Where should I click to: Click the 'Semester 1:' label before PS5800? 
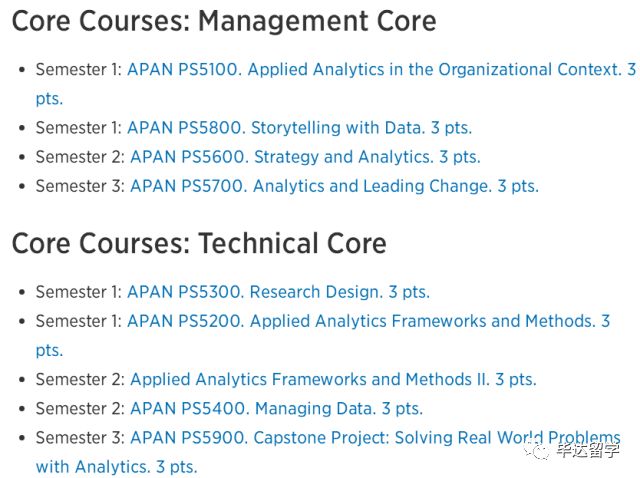click(x=79, y=128)
